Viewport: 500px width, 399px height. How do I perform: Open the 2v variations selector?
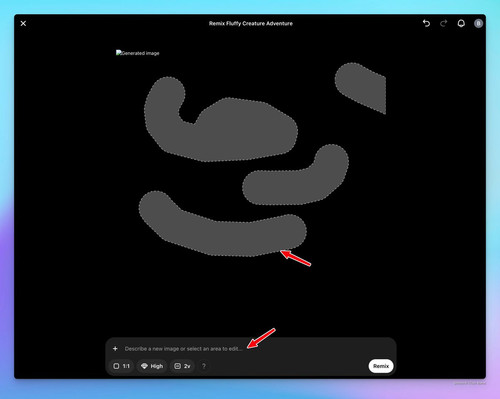coord(182,366)
